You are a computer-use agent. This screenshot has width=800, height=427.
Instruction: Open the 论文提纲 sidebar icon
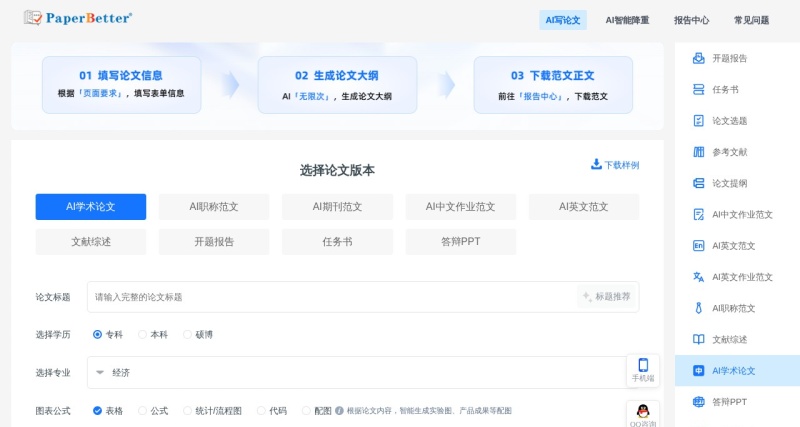coord(698,183)
